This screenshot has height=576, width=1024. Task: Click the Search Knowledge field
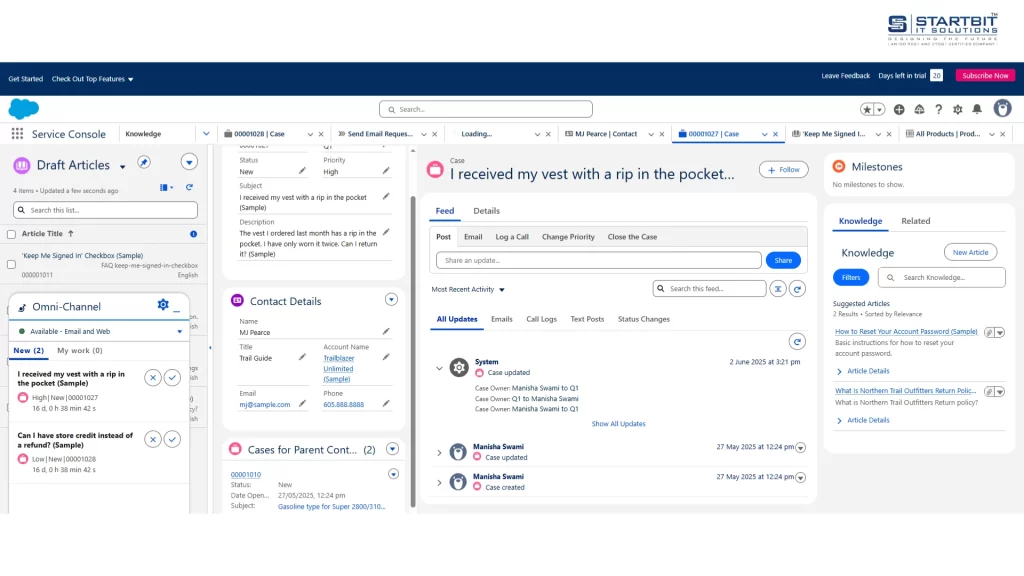(x=942, y=278)
